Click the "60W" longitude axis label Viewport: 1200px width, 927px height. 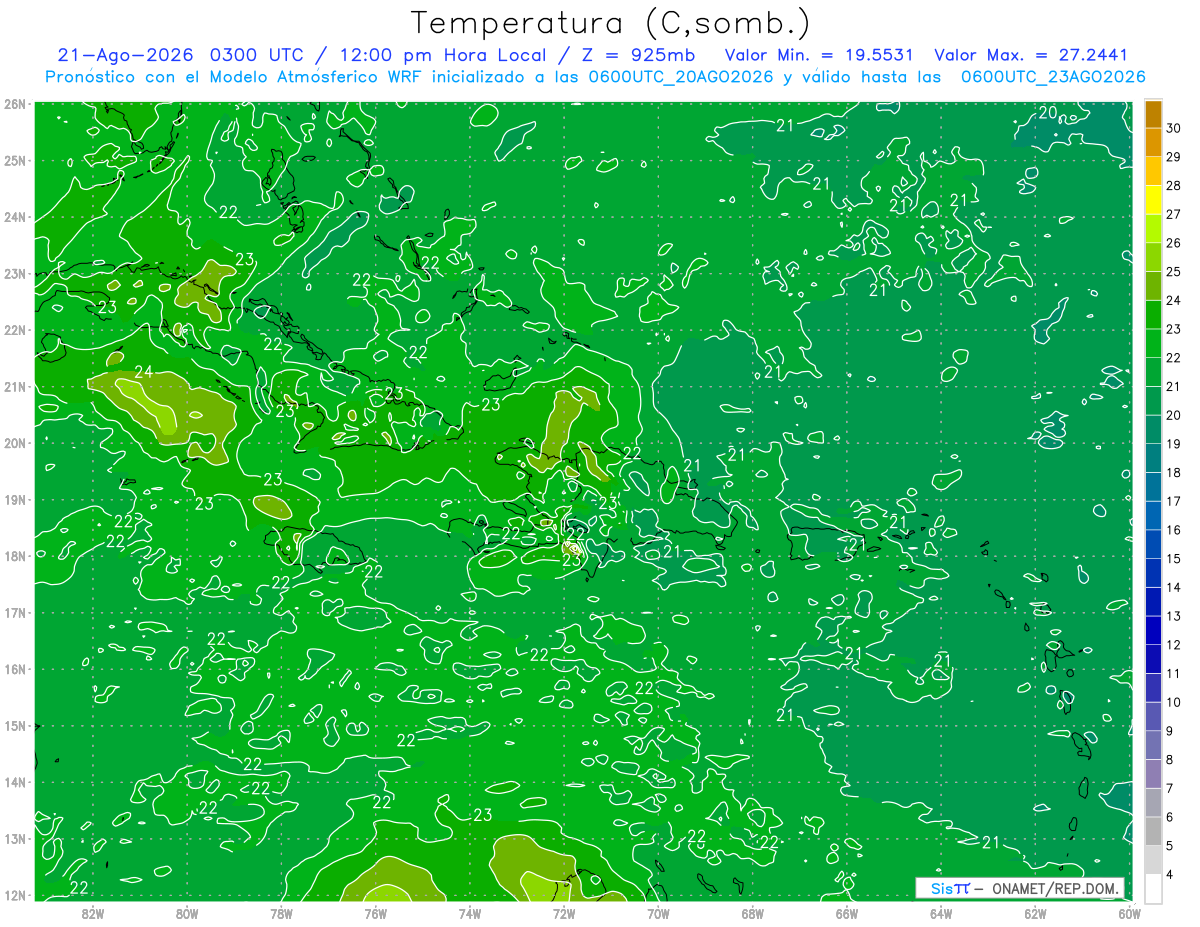1129,913
